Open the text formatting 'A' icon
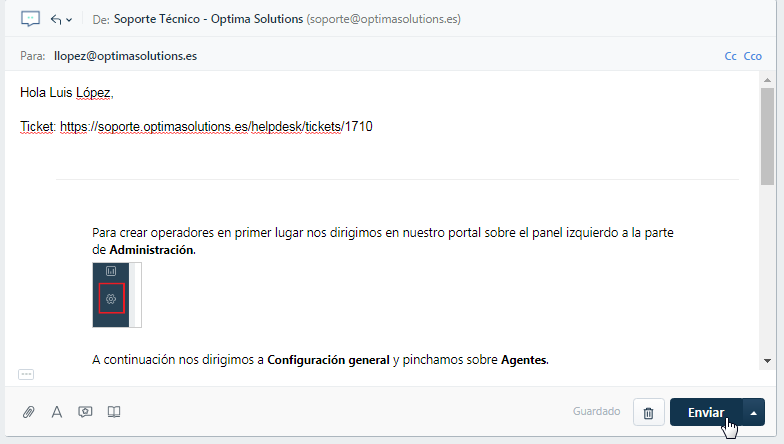Screen dimensions: 784x444 (57, 411)
